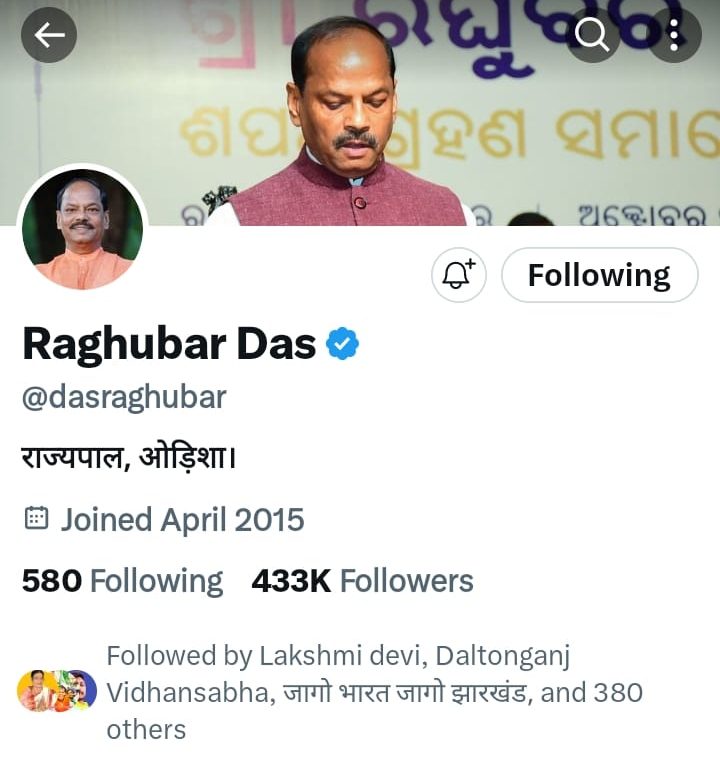This screenshot has height=768, width=720.
Task: View the header banner photo
Action: click(x=360, y=113)
